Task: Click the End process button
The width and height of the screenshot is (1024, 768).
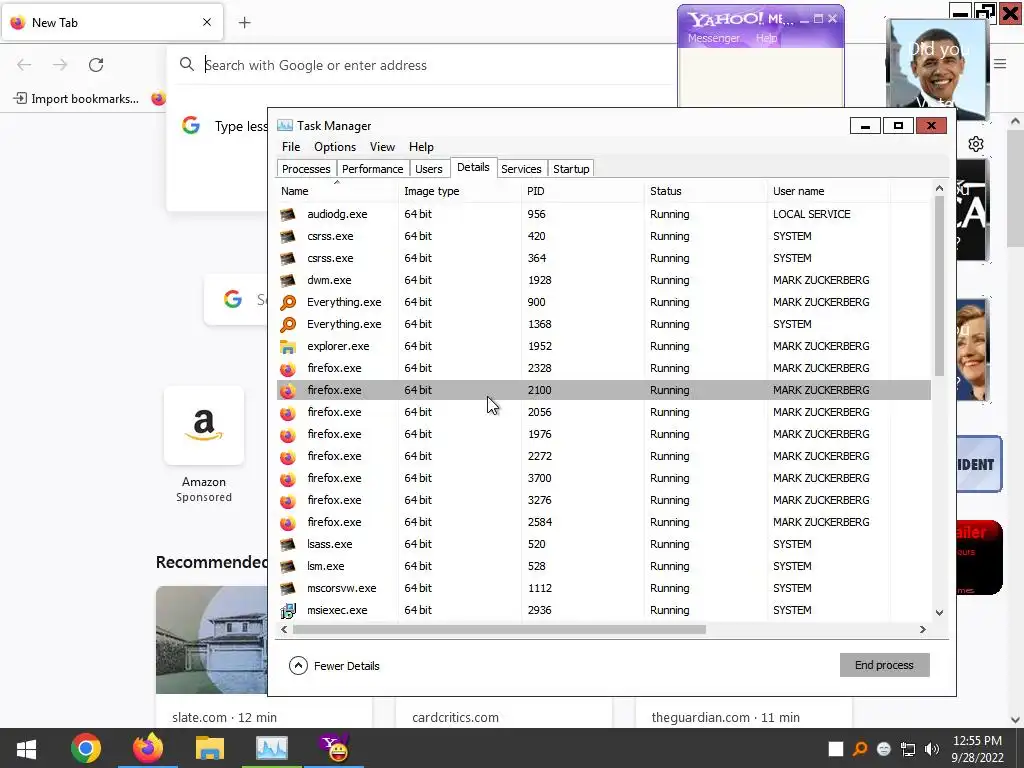Action: pyautogui.click(x=884, y=665)
